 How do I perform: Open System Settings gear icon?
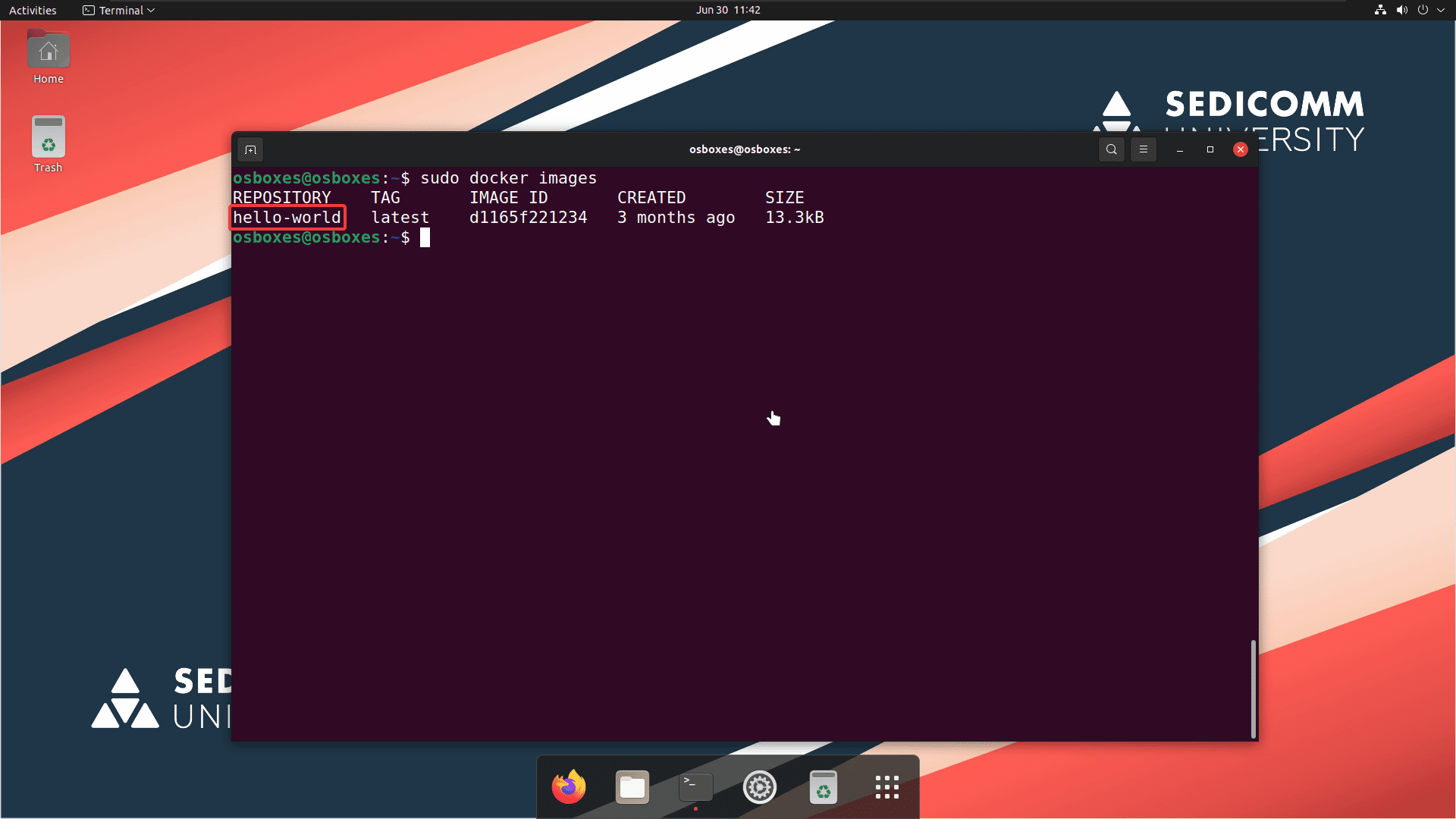[x=759, y=787]
